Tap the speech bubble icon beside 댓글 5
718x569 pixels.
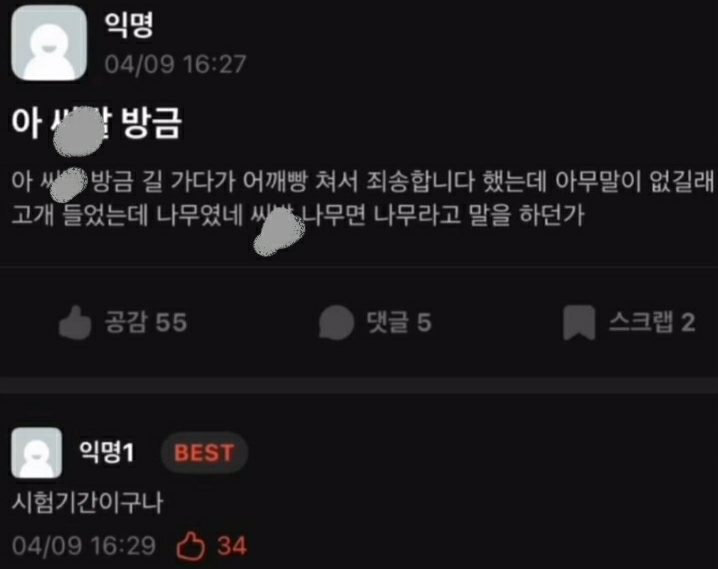point(336,322)
